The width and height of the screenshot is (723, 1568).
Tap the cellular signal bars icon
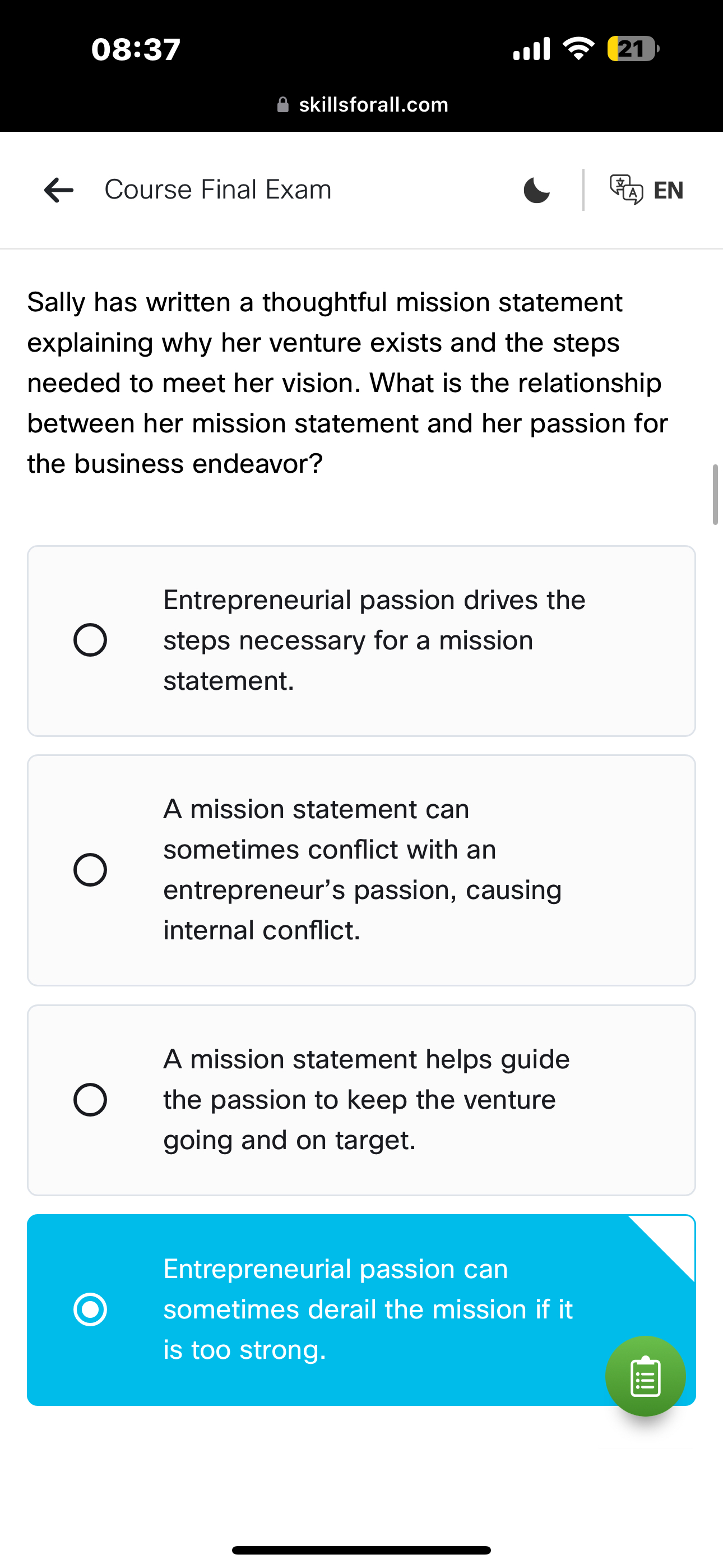[x=532, y=49]
